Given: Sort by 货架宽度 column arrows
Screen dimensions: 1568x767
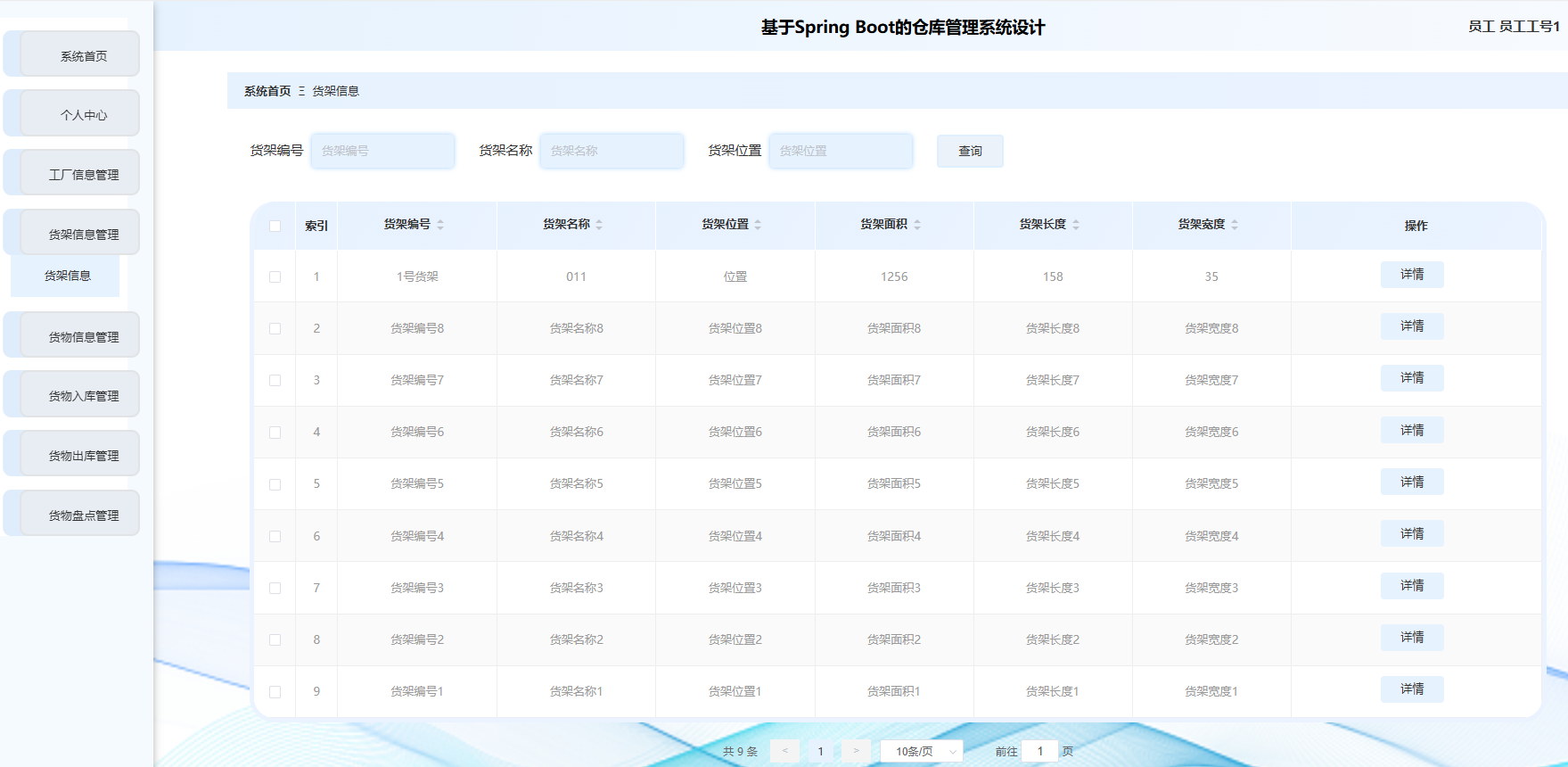Looking at the screenshot, I should [x=1235, y=225].
